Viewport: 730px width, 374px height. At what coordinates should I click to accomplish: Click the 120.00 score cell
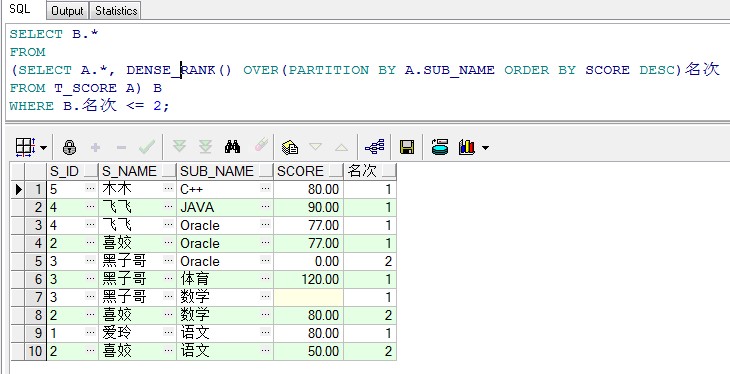pos(309,279)
